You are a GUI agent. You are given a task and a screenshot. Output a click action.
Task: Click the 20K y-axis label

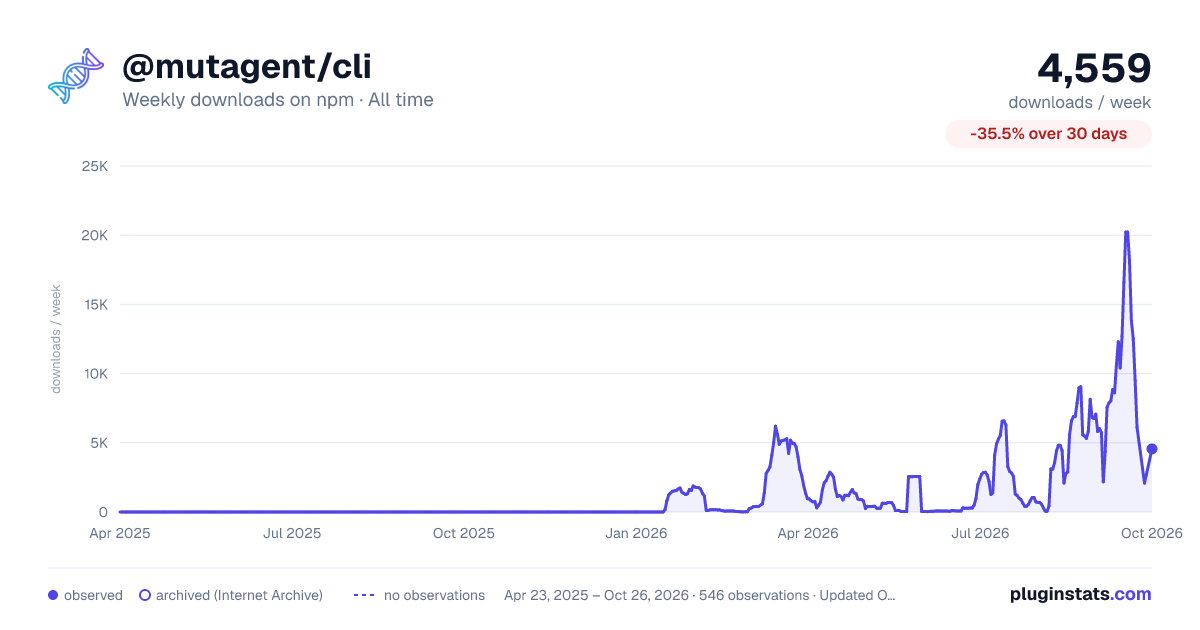pyautogui.click(x=95, y=235)
